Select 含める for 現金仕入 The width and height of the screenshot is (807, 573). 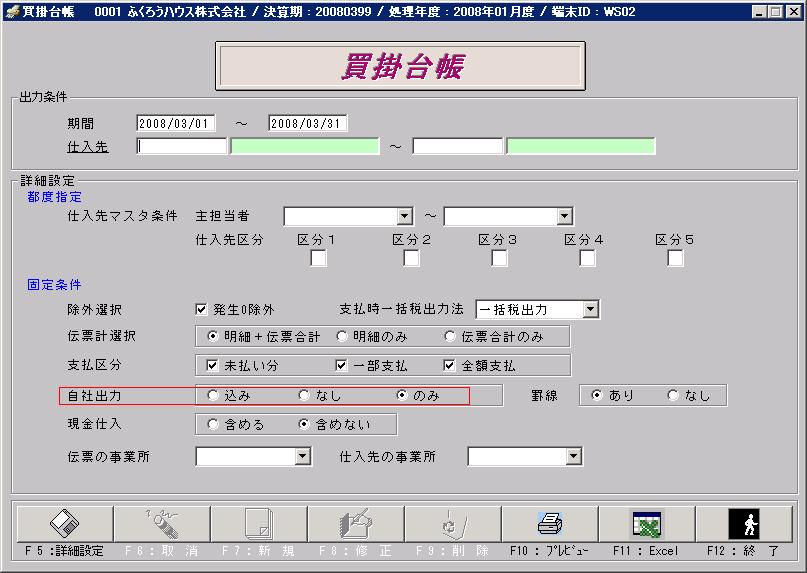click(x=213, y=424)
